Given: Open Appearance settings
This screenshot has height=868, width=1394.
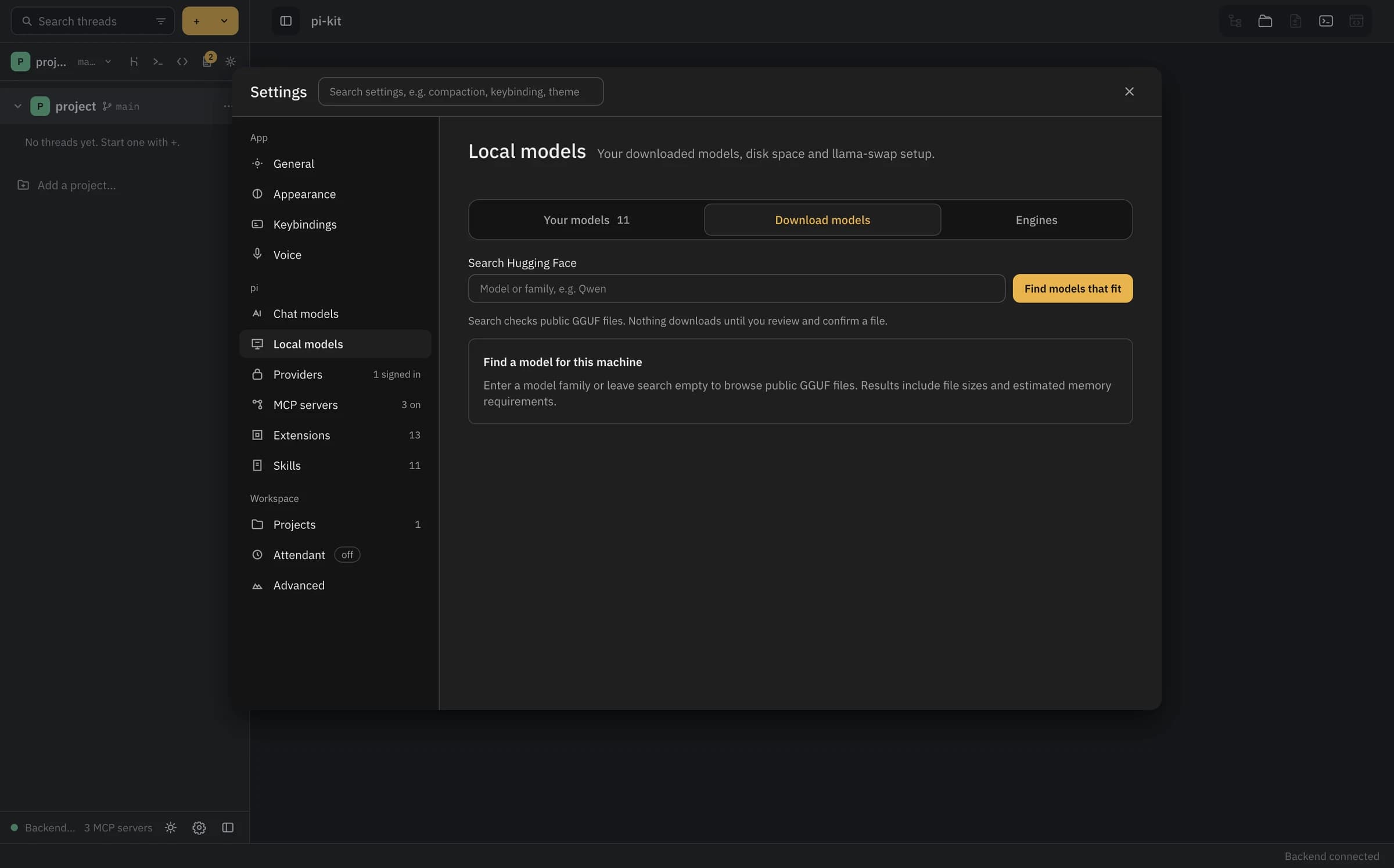Looking at the screenshot, I should (x=335, y=194).
